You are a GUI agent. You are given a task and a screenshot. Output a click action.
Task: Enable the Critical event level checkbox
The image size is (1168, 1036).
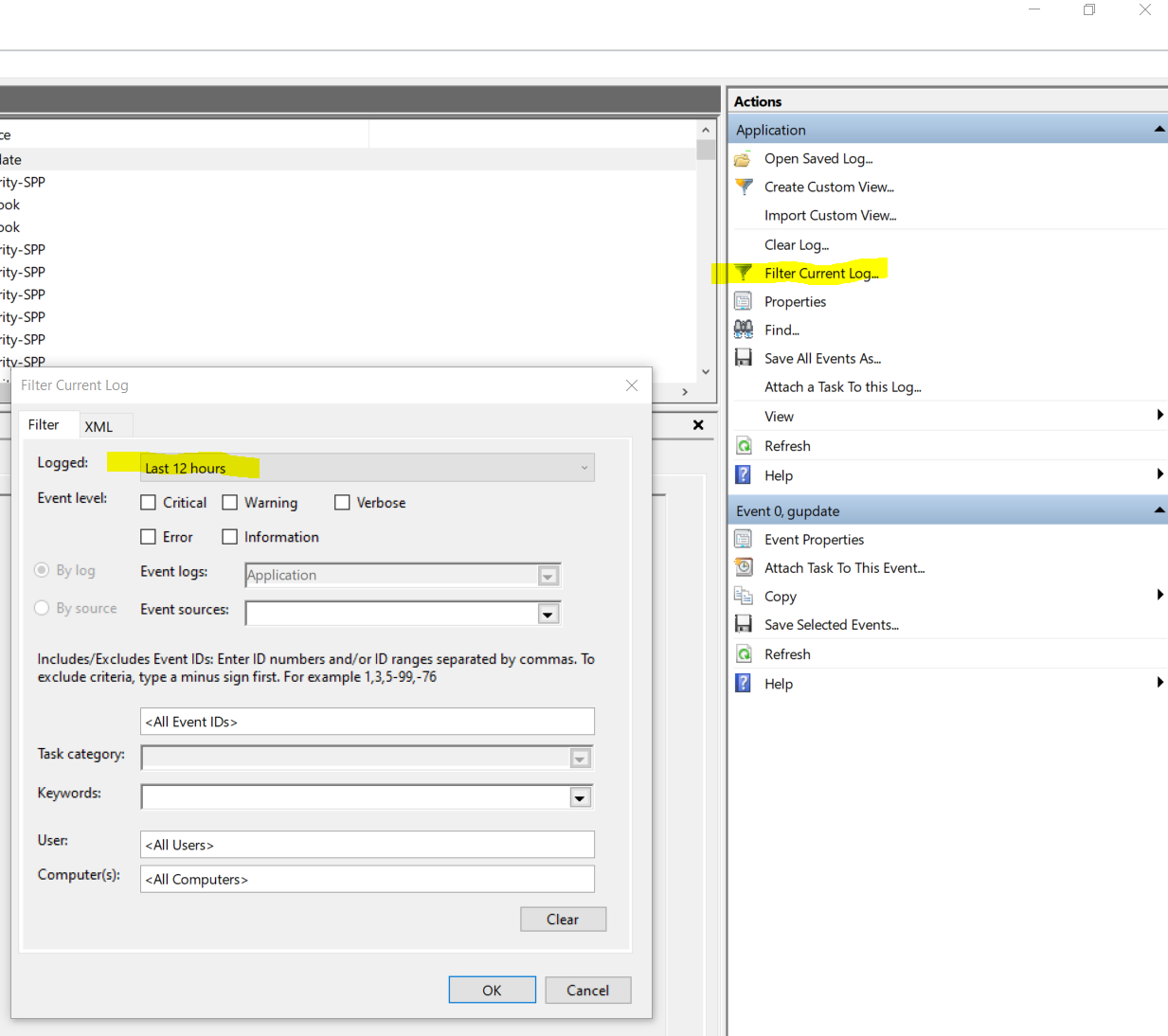tap(148, 502)
